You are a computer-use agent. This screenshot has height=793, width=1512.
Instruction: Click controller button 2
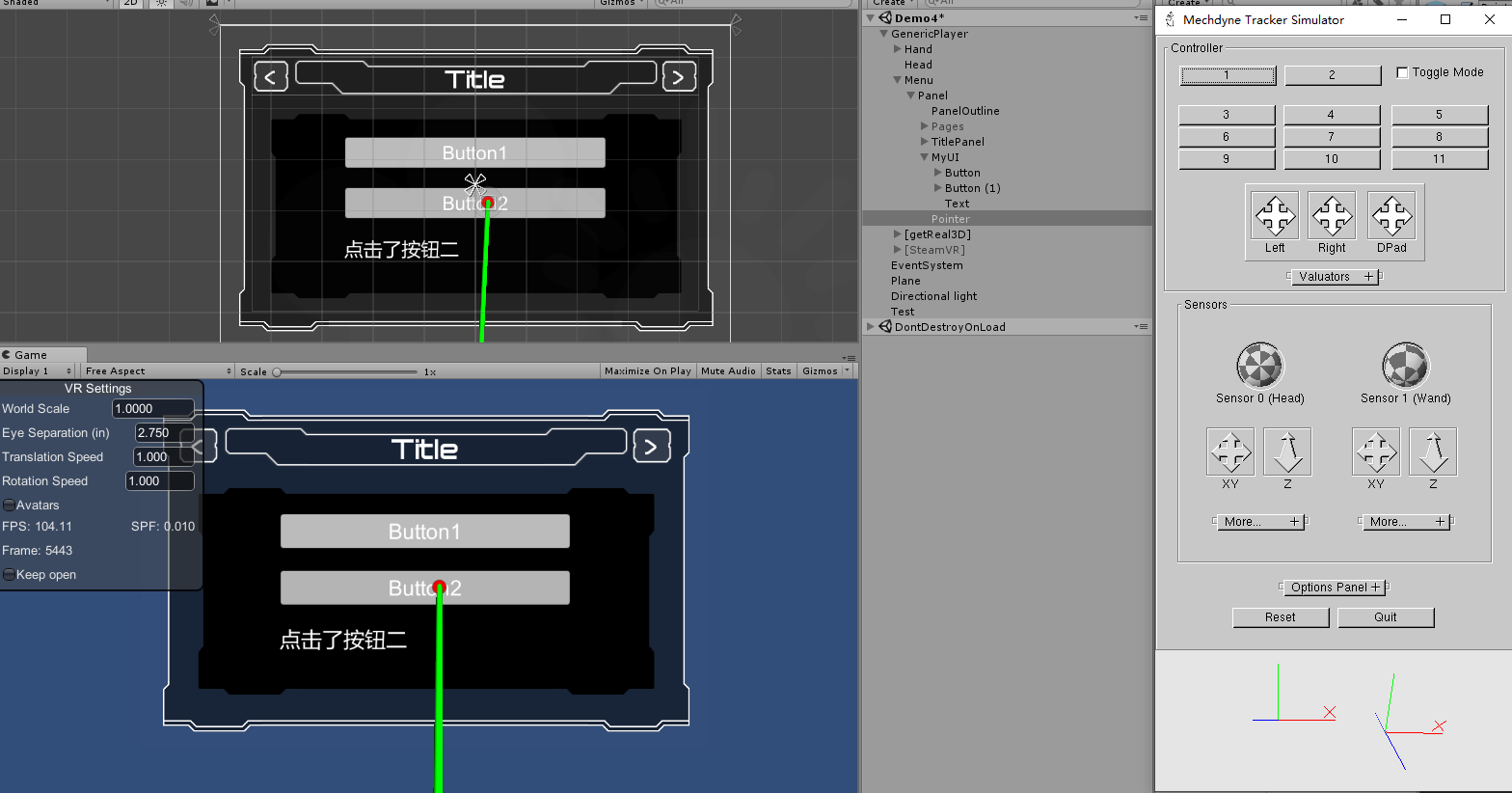coord(1333,75)
